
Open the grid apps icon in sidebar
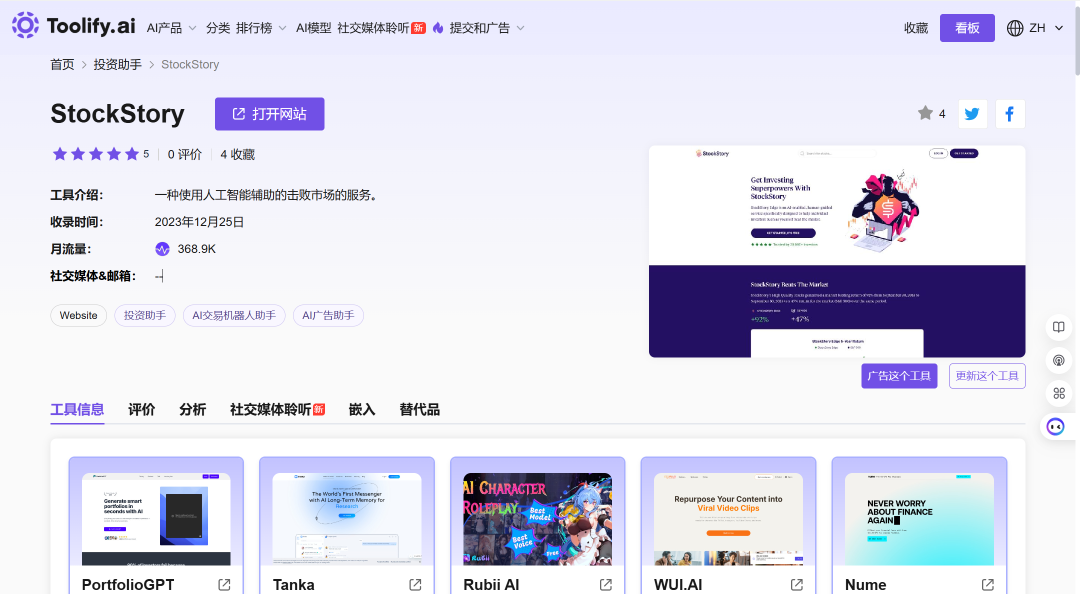tap(1059, 393)
